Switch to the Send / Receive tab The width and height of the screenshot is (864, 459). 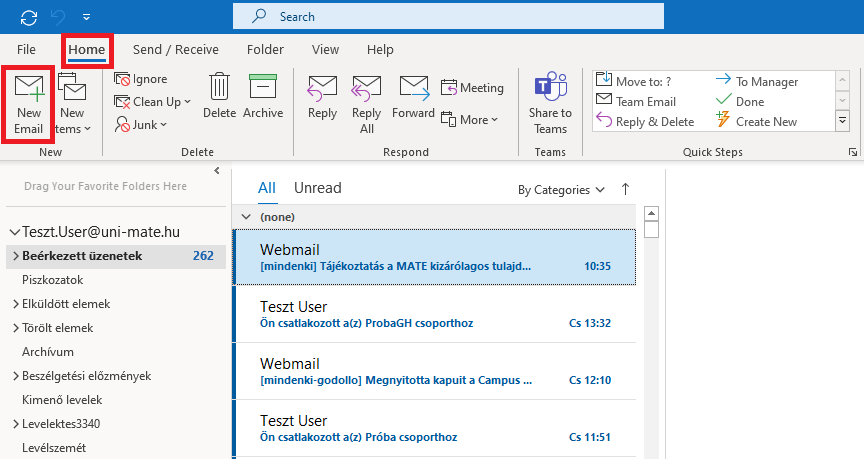175,50
